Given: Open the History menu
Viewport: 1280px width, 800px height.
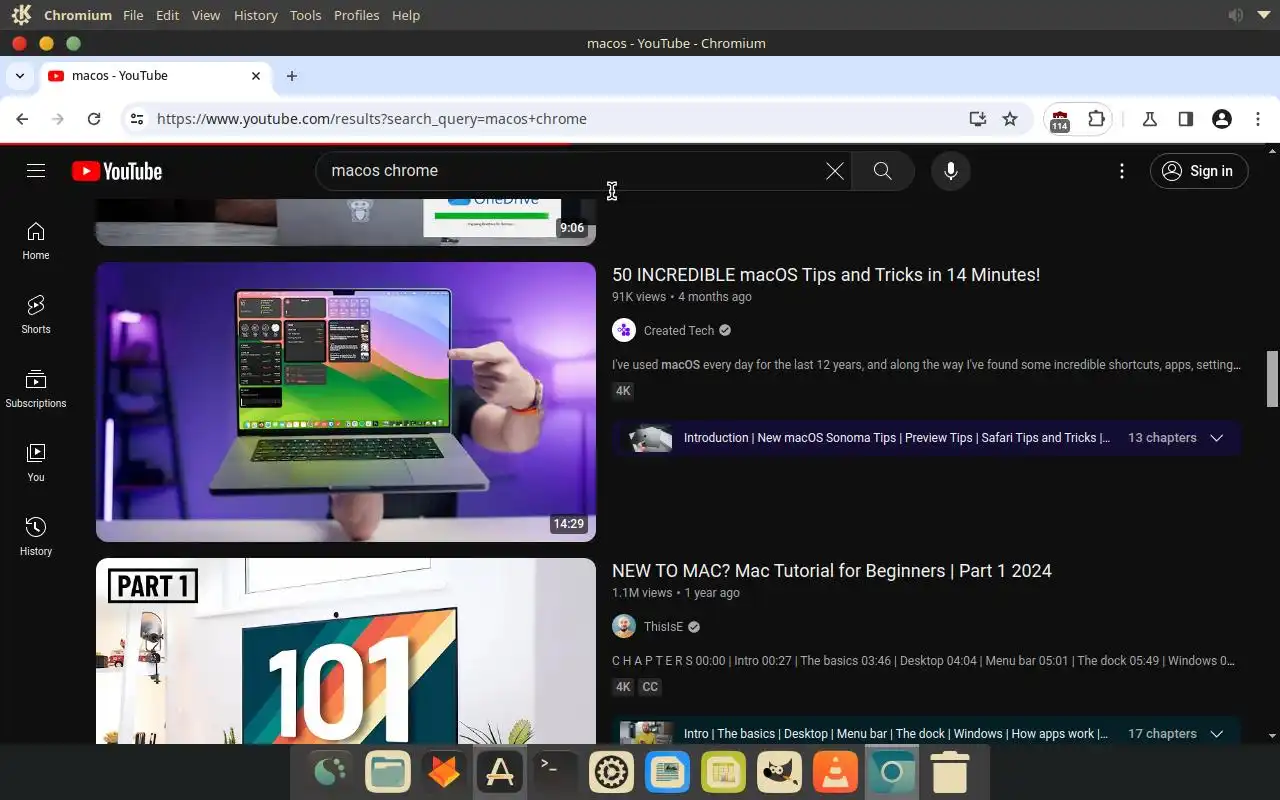Looking at the screenshot, I should [255, 15].
